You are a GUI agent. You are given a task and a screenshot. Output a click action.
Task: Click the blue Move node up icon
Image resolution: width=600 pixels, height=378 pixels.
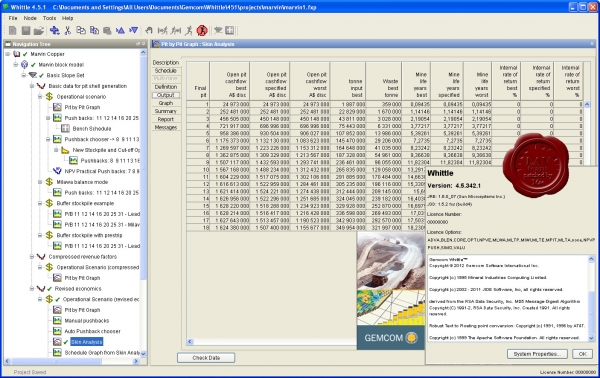coord(120,30)
